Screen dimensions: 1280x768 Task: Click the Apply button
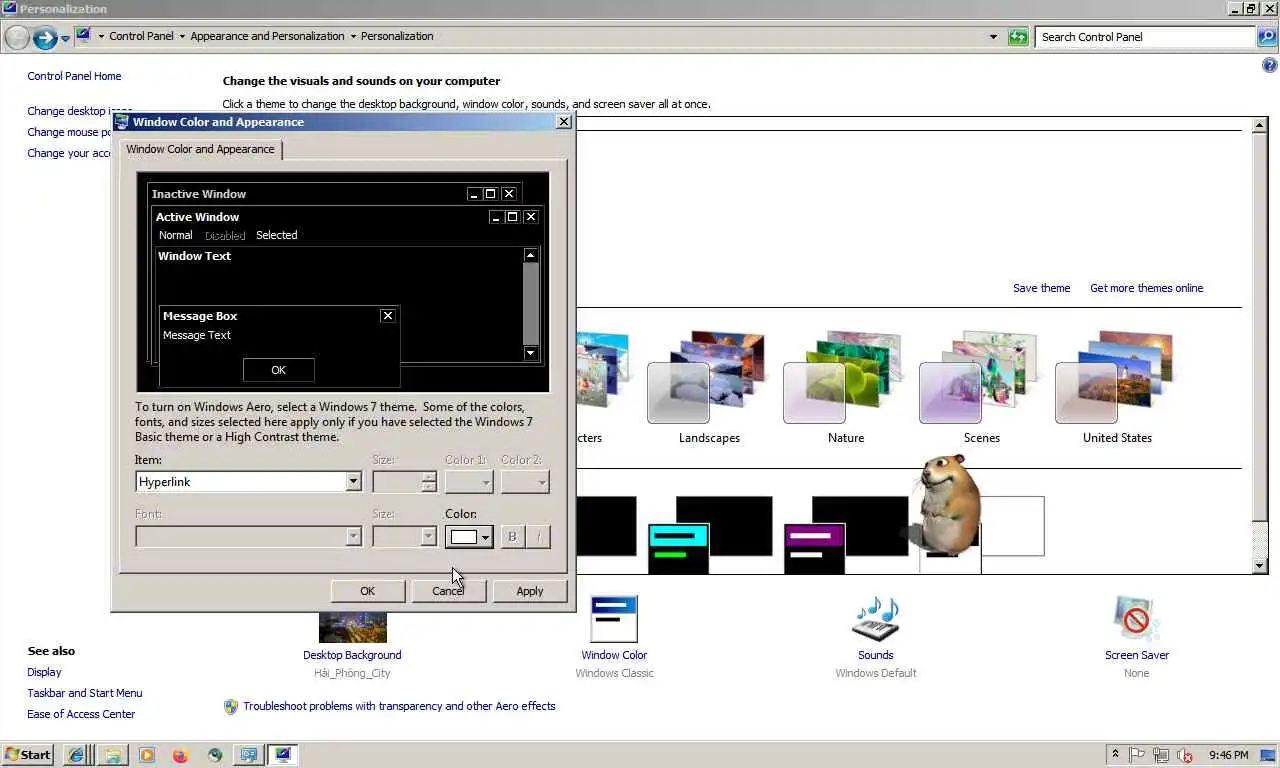530,591
